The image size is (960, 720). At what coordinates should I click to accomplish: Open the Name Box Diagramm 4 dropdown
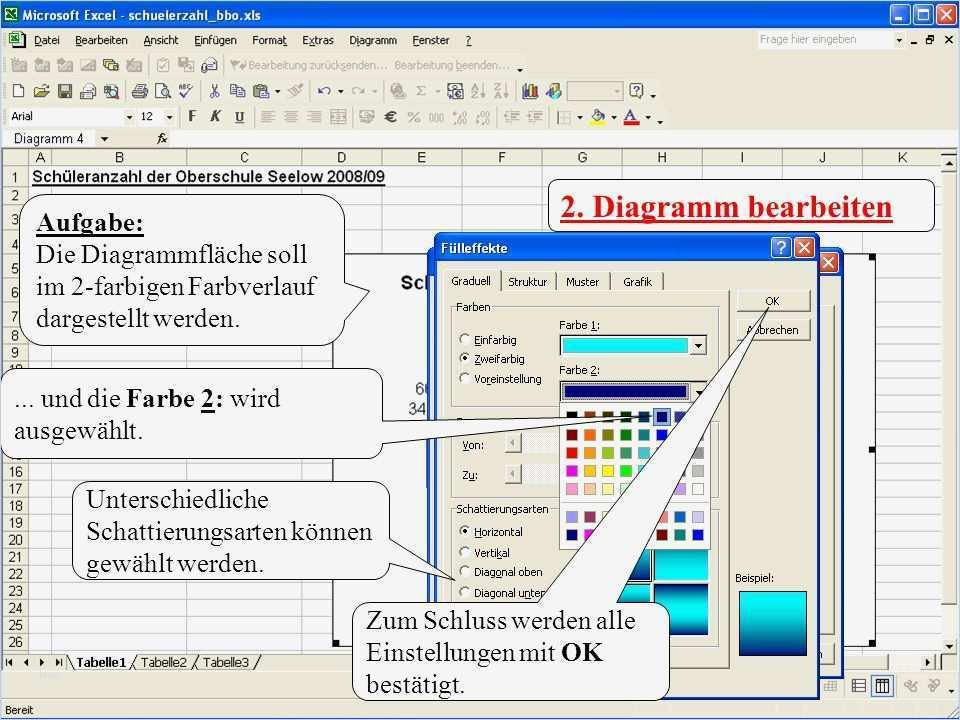105,139
